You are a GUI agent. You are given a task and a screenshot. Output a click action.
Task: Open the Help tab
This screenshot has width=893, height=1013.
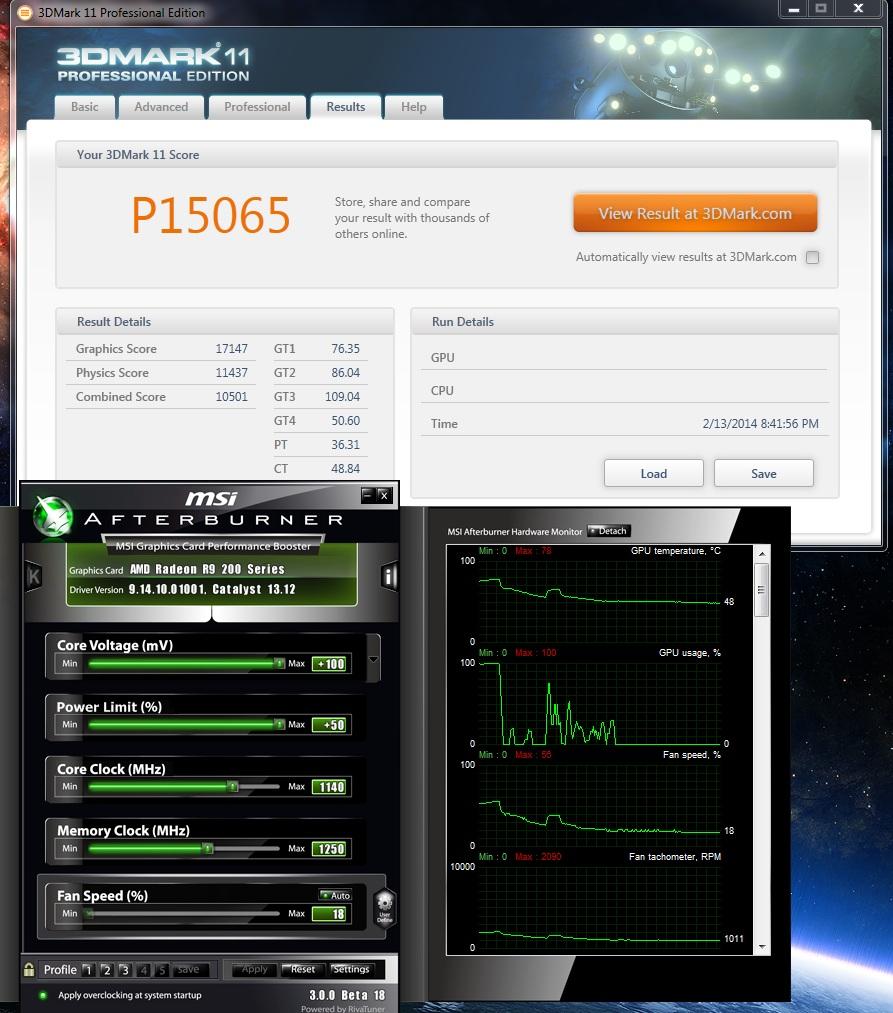[414, 107]
